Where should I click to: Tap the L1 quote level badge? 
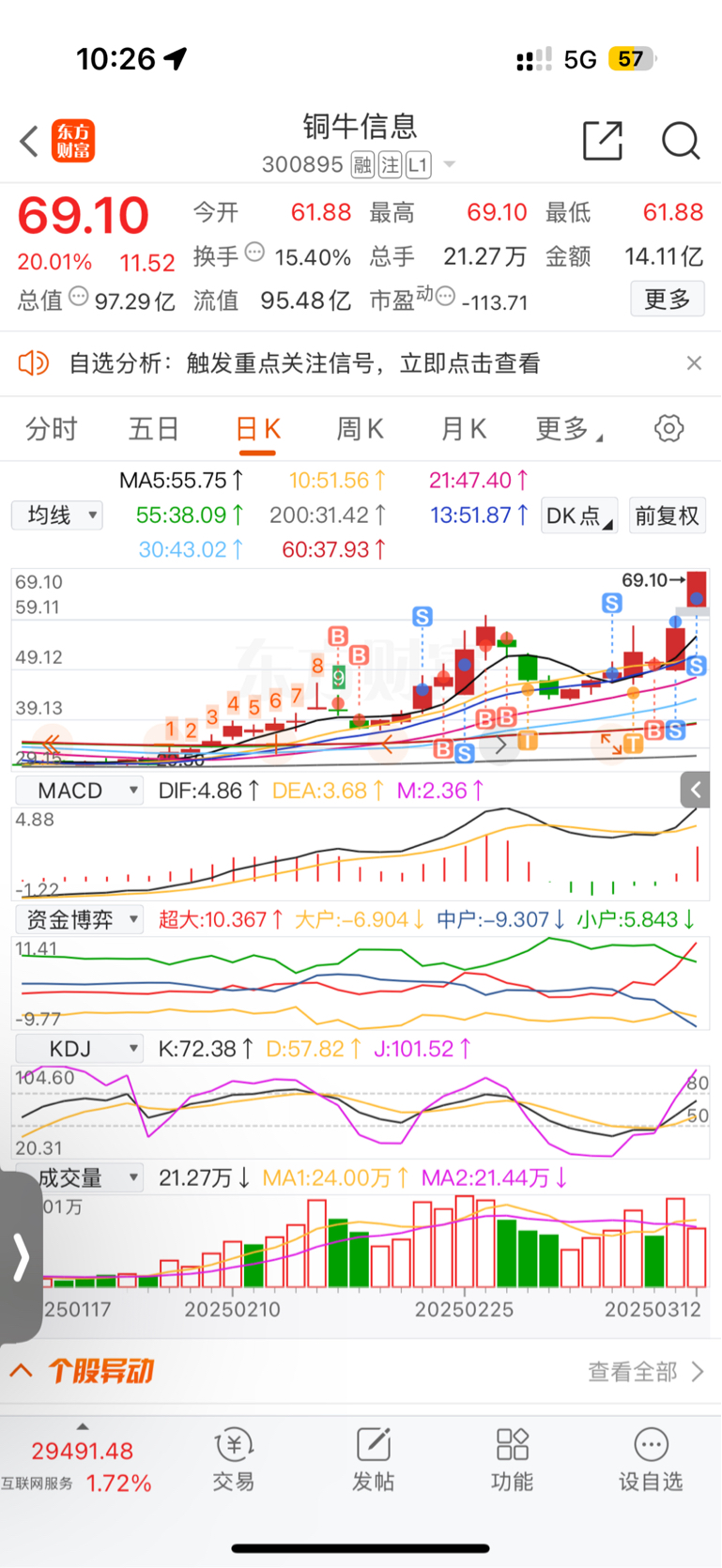[418, 165]
